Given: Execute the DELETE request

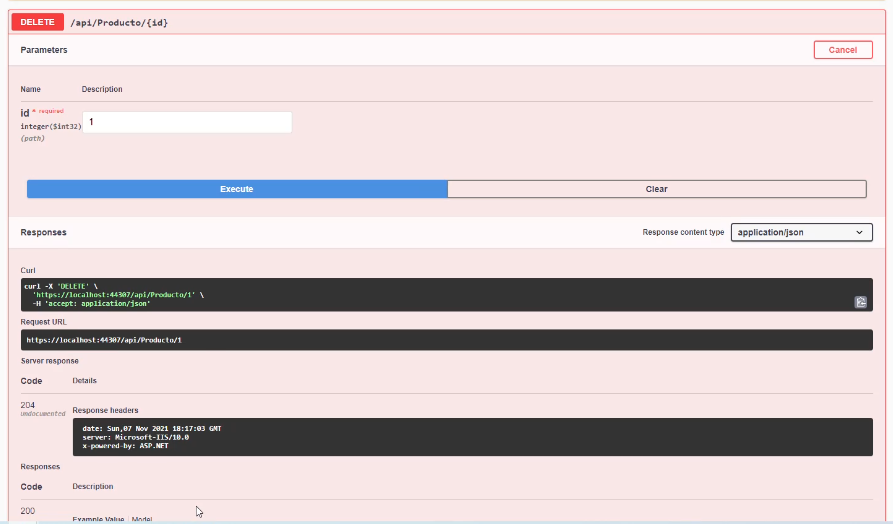Looking at the screenshot, I should (237, 189).
